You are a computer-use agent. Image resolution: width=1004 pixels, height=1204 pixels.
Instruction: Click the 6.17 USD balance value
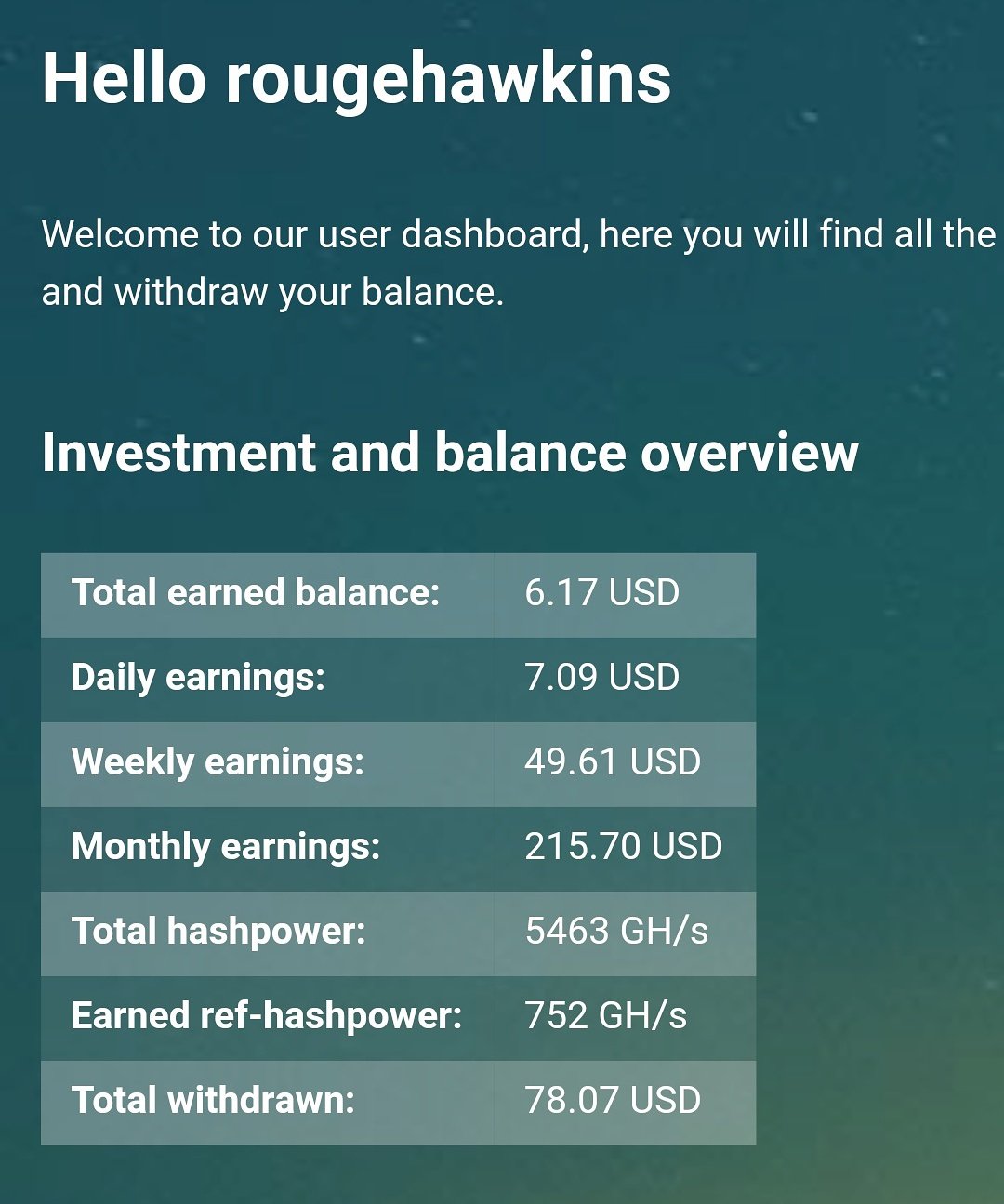[x=601, y=592]
